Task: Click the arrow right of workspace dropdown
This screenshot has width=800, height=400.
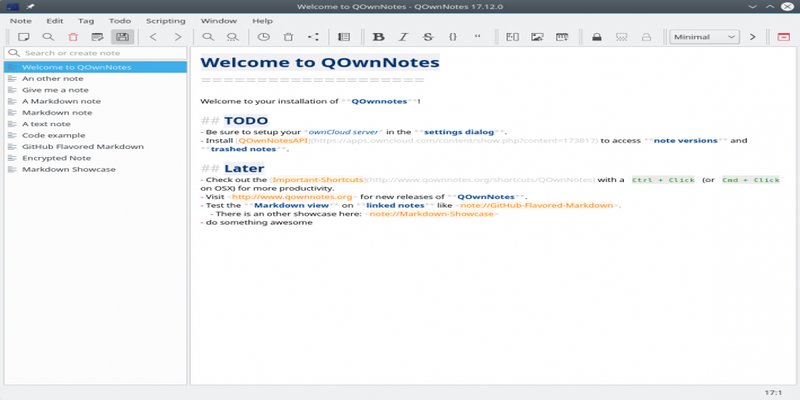Action: tap(752, 37)
